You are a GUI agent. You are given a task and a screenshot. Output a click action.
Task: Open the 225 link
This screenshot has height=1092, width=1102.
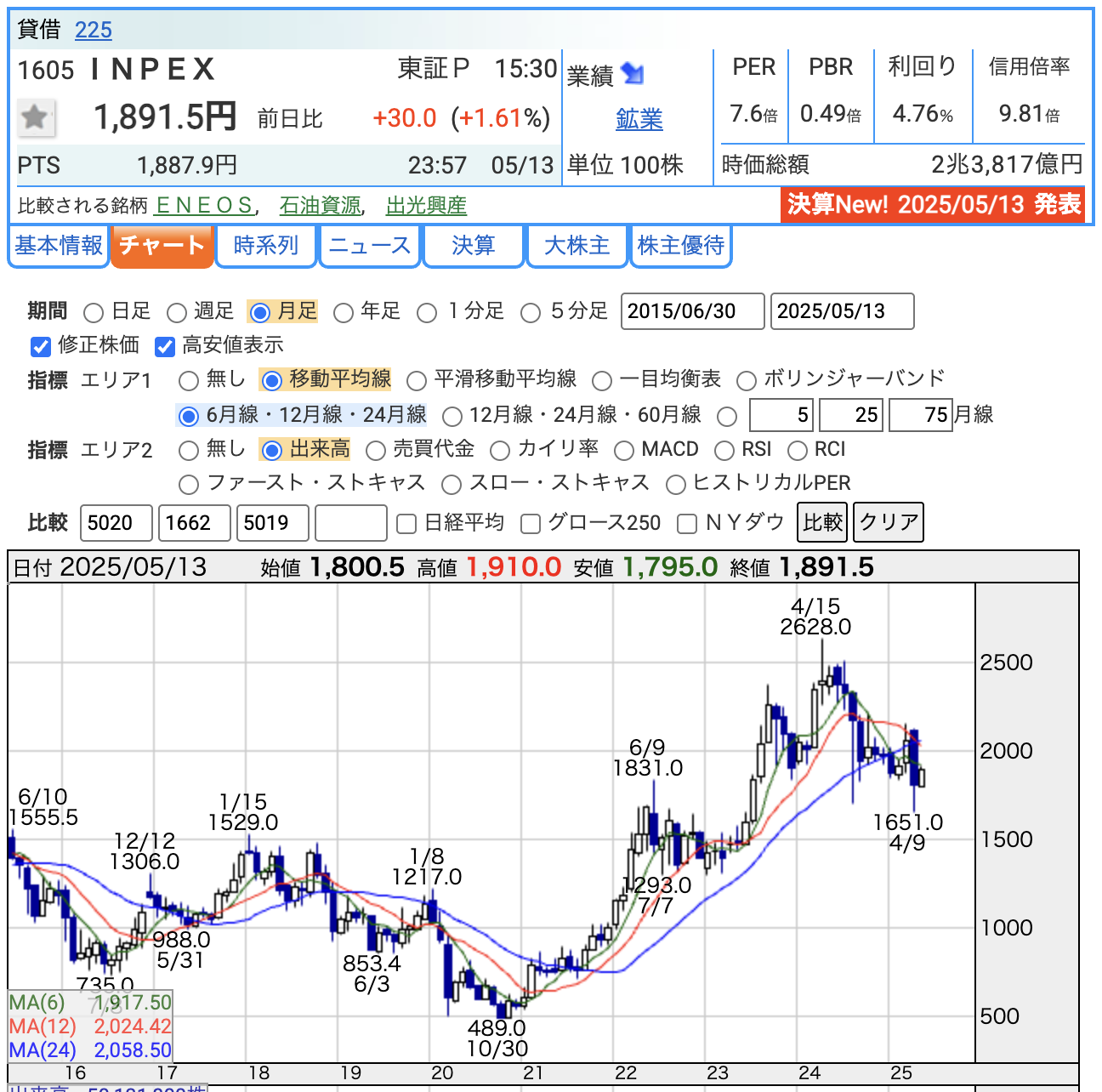click(94, 30)
